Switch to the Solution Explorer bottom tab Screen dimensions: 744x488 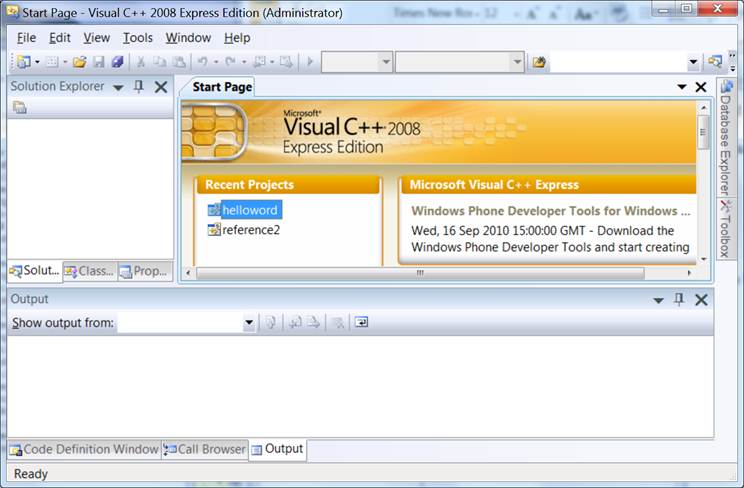click(x=35, y=271)
